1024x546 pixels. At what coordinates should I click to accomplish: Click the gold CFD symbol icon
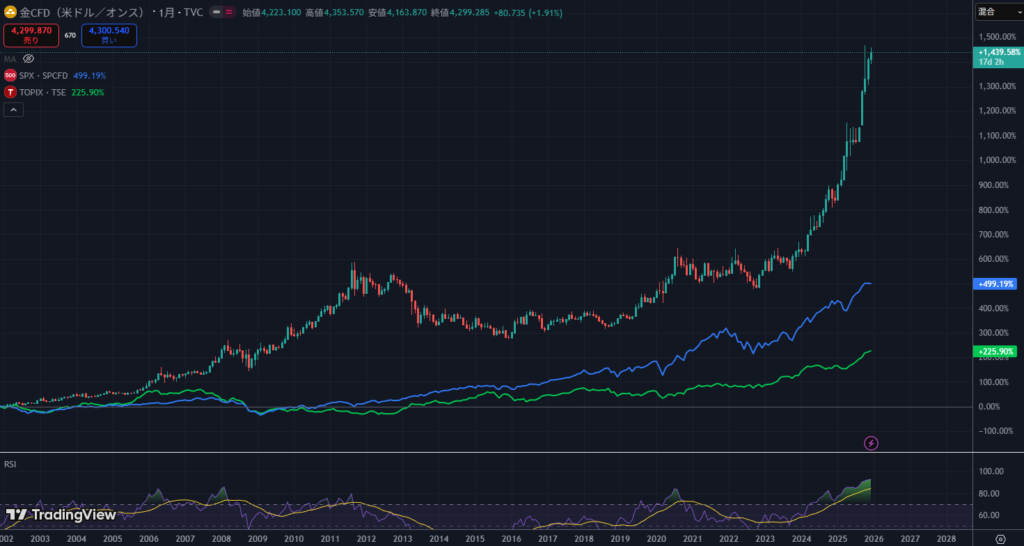pos(9,12)
